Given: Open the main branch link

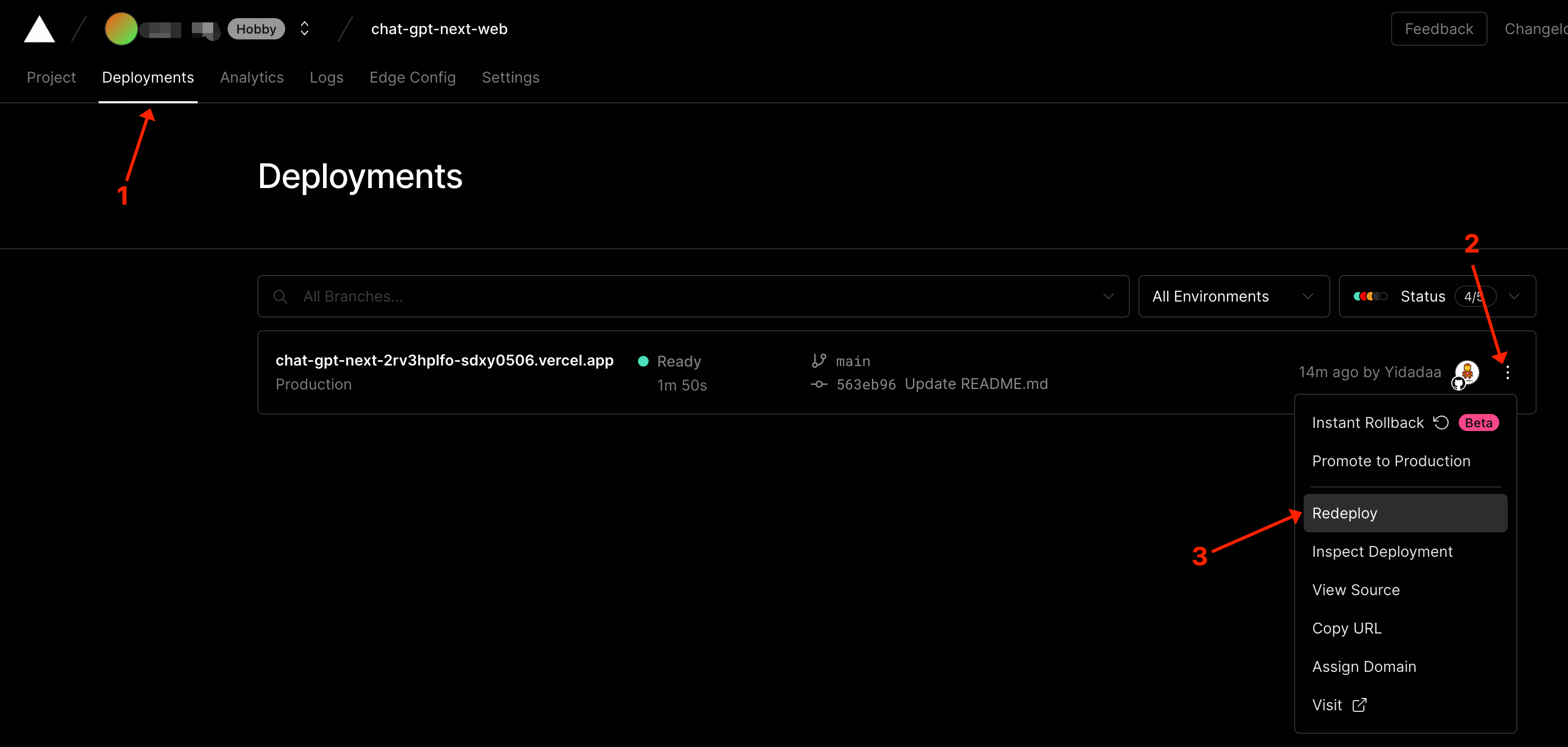Looking at the screenshot, I should (853, 361).
